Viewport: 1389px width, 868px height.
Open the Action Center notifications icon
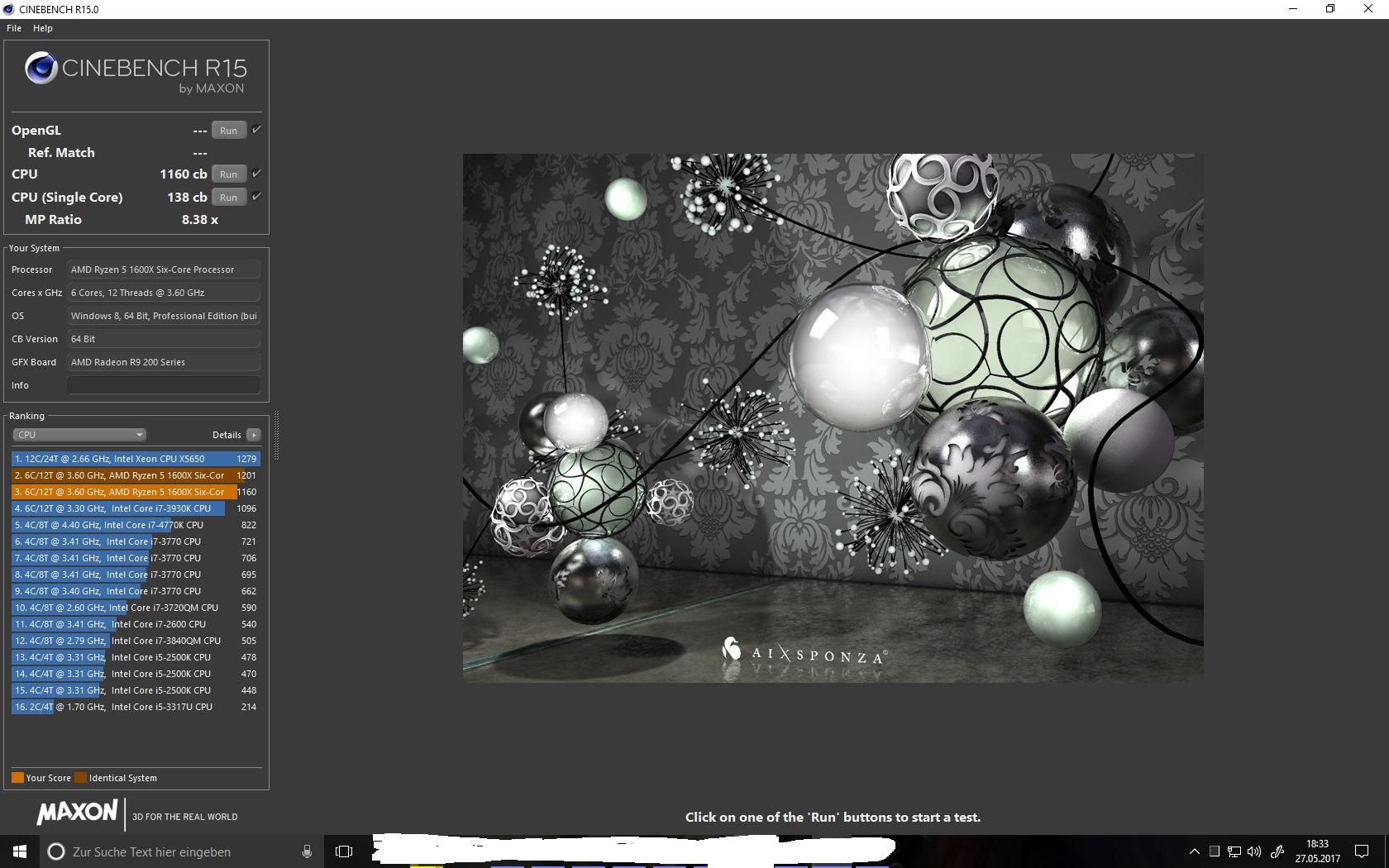click(x=1362, y=851)
